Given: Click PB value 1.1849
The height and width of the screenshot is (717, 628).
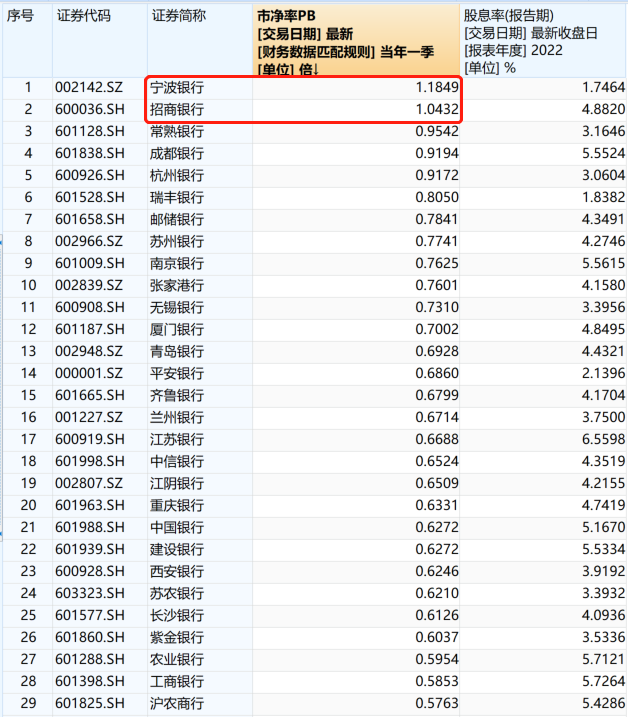Looking at the screenshot, I should [437, 87].
